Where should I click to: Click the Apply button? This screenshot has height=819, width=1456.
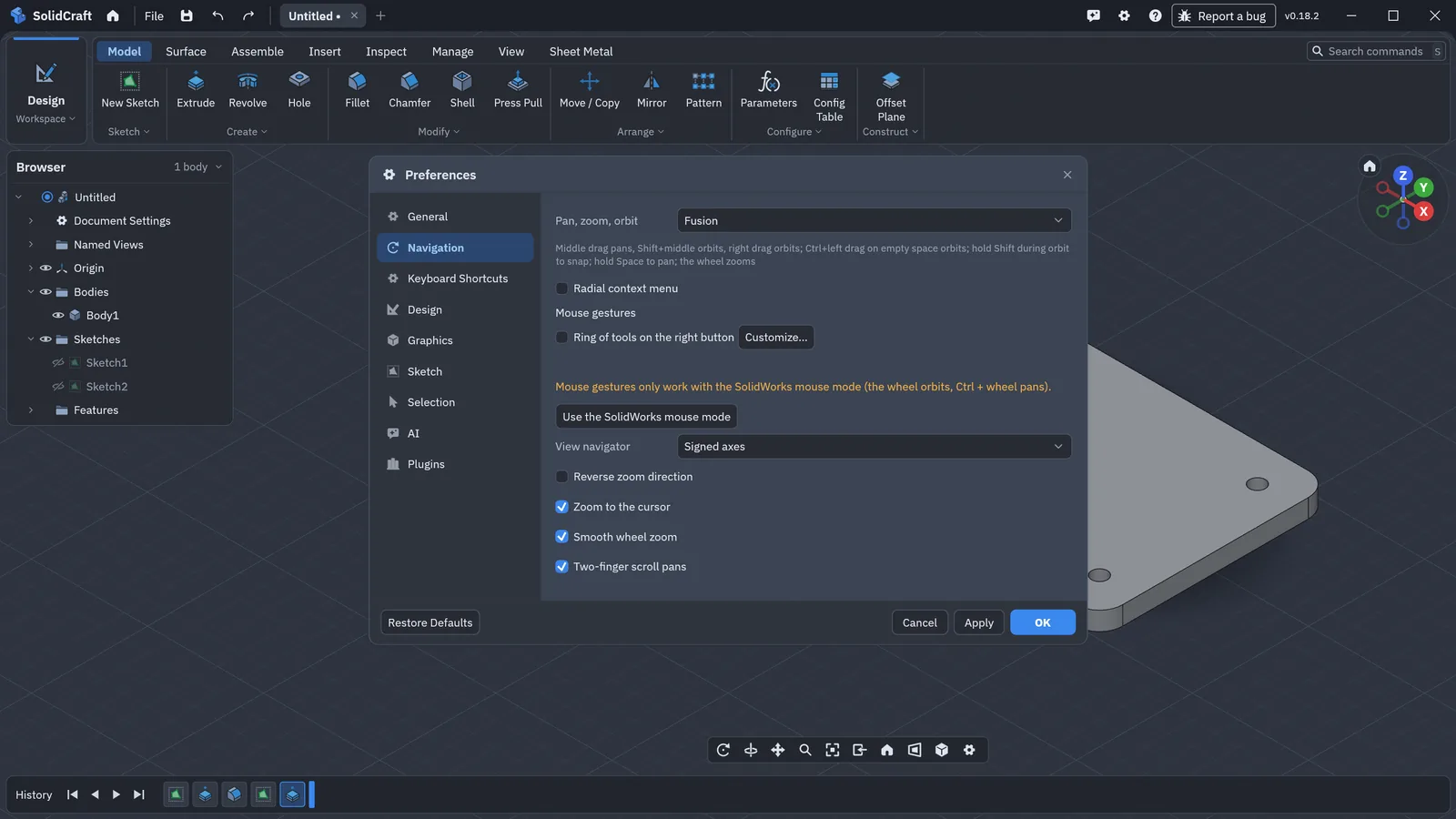(979, 622)
